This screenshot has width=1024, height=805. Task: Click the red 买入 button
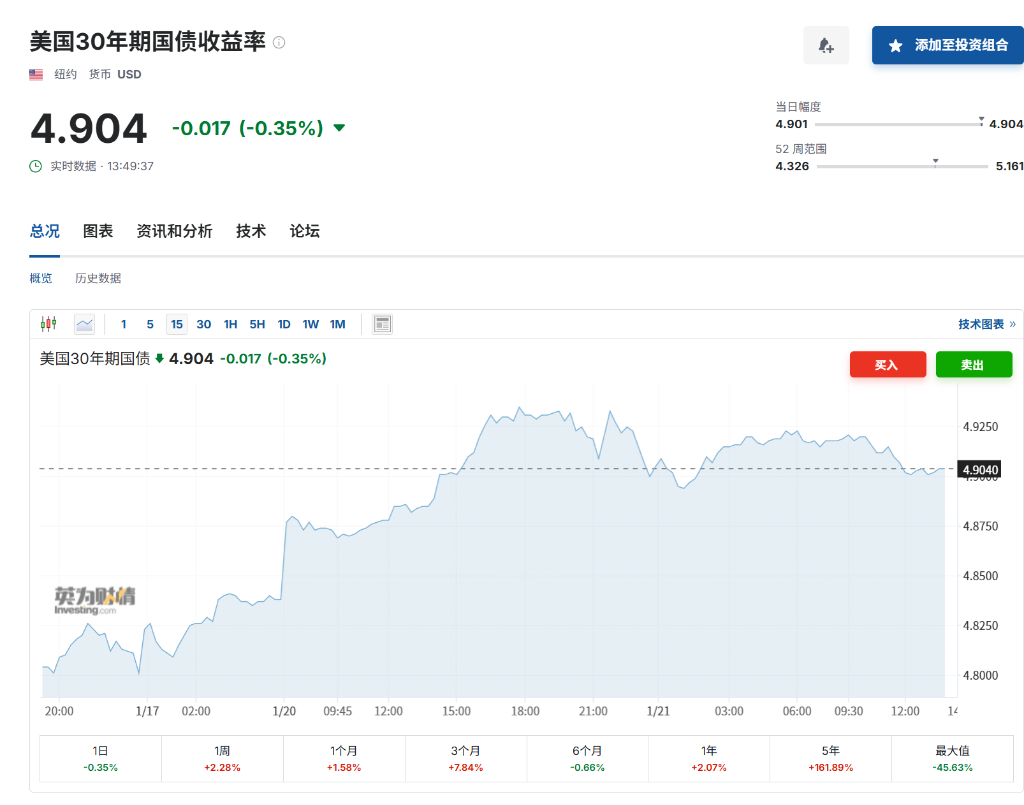(x=887, y=365)
